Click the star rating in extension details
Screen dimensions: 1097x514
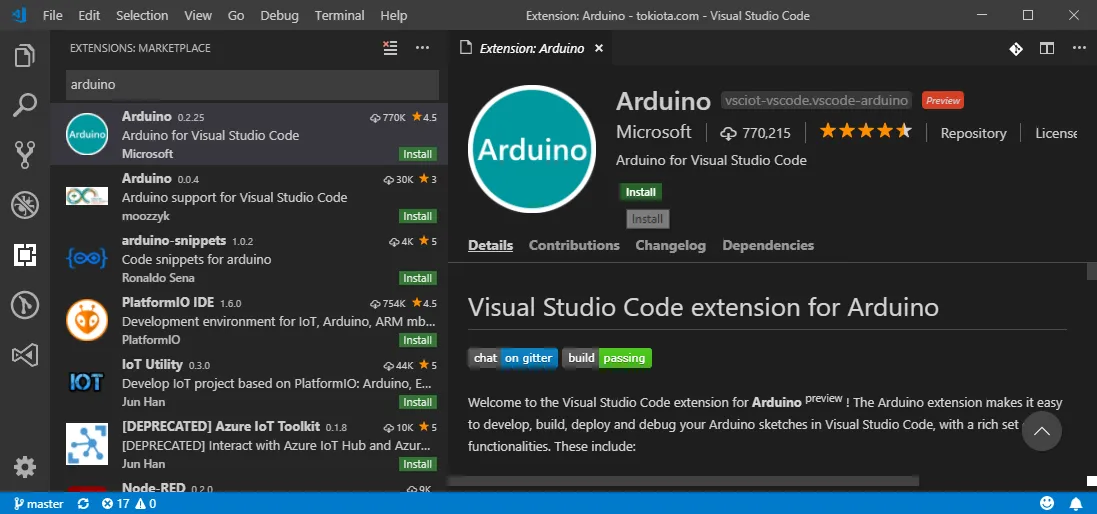point(866,131)
